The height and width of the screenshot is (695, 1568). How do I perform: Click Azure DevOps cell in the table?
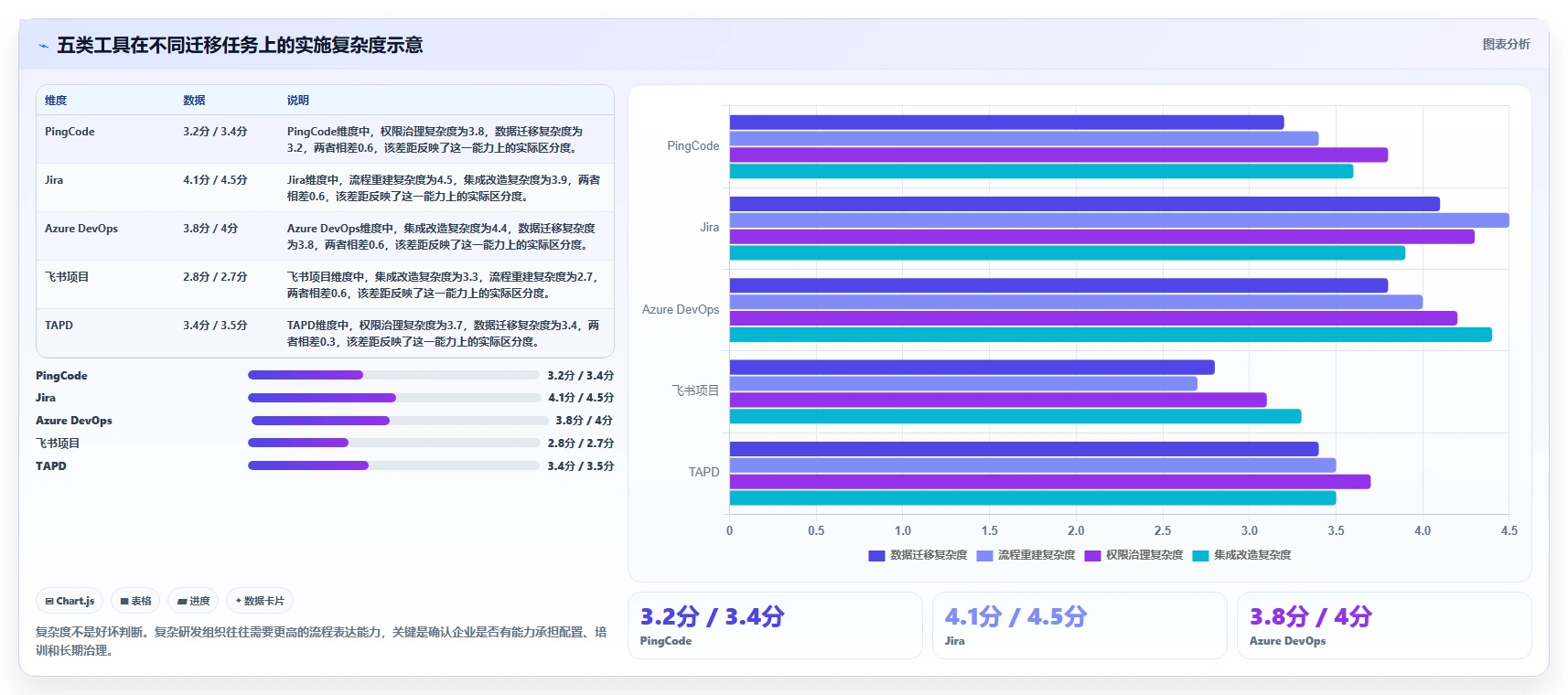[x=81, y=229]
